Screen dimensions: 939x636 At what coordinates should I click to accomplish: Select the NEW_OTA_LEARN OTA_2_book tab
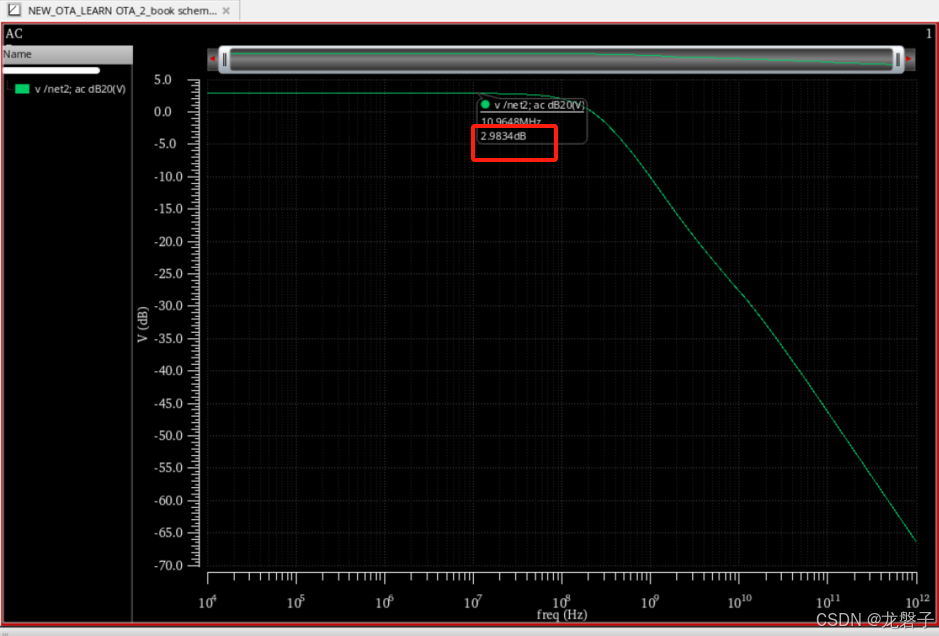tap(120, 10)
